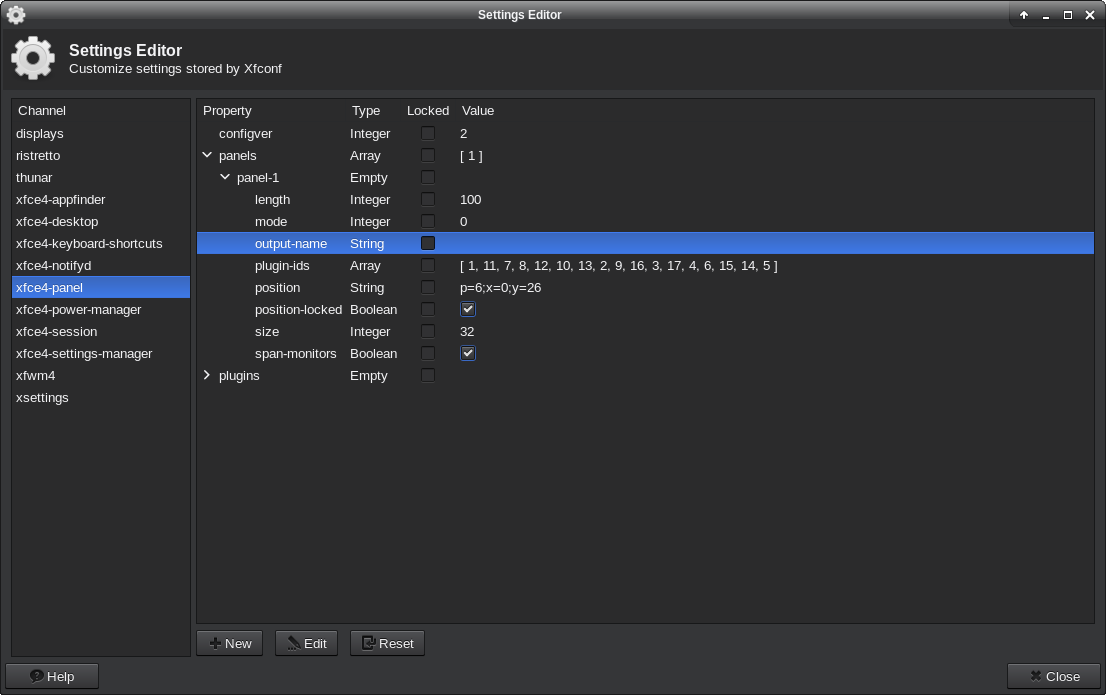Click the title bar up-arrow icon
The width and height of the screenshot is (1106, 695).
pyautogui.click(x=1024, y=15)
